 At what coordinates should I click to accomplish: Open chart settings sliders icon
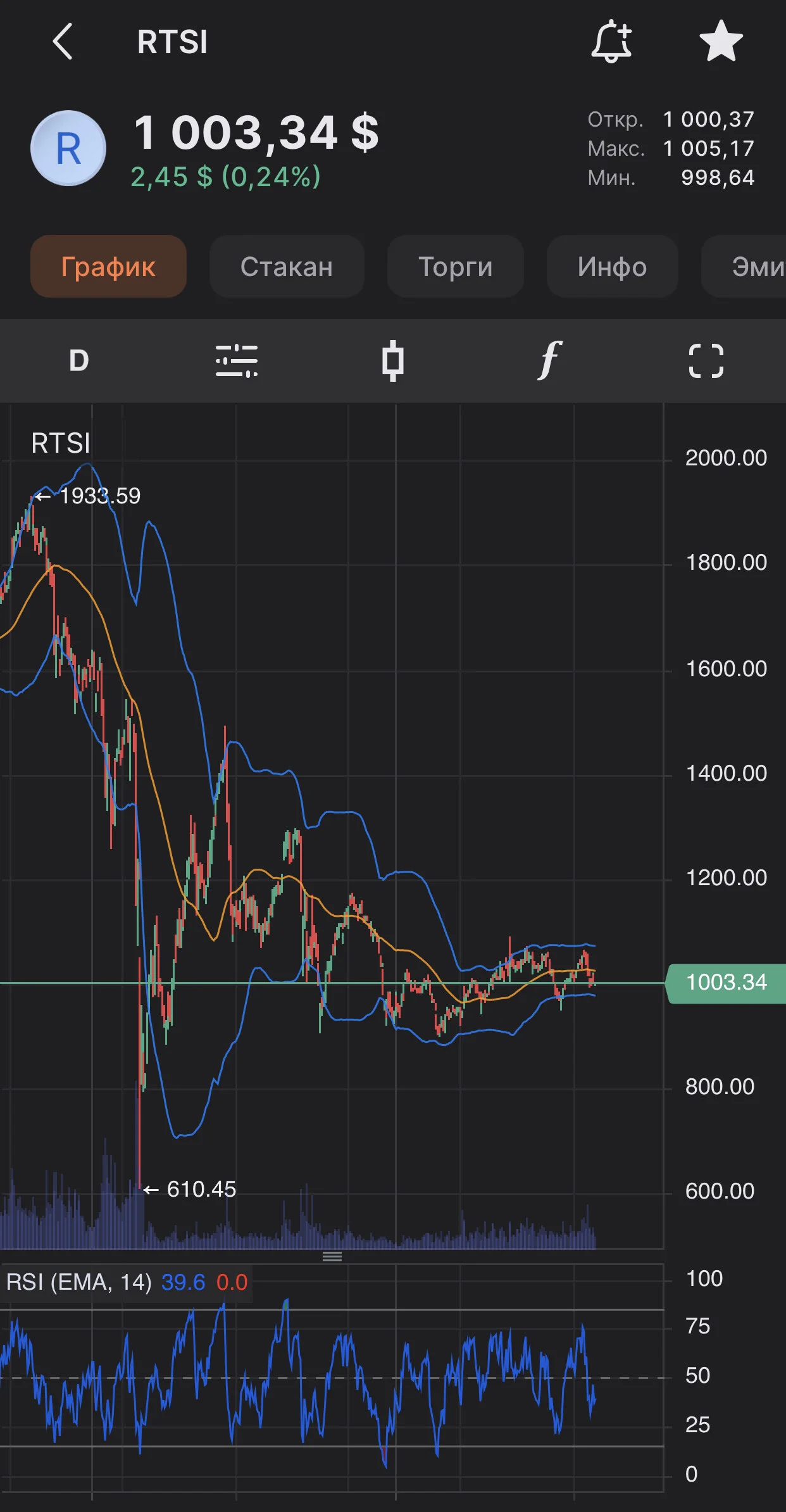pos(236,361)
